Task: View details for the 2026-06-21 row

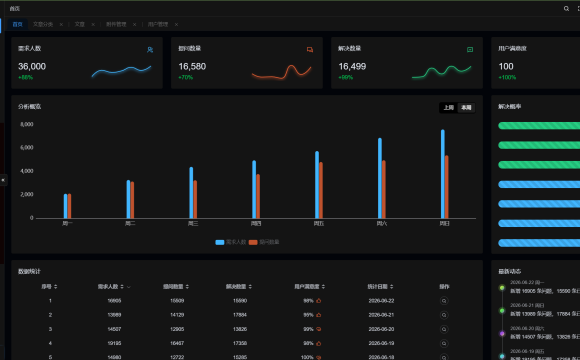Action: [444, 315]
